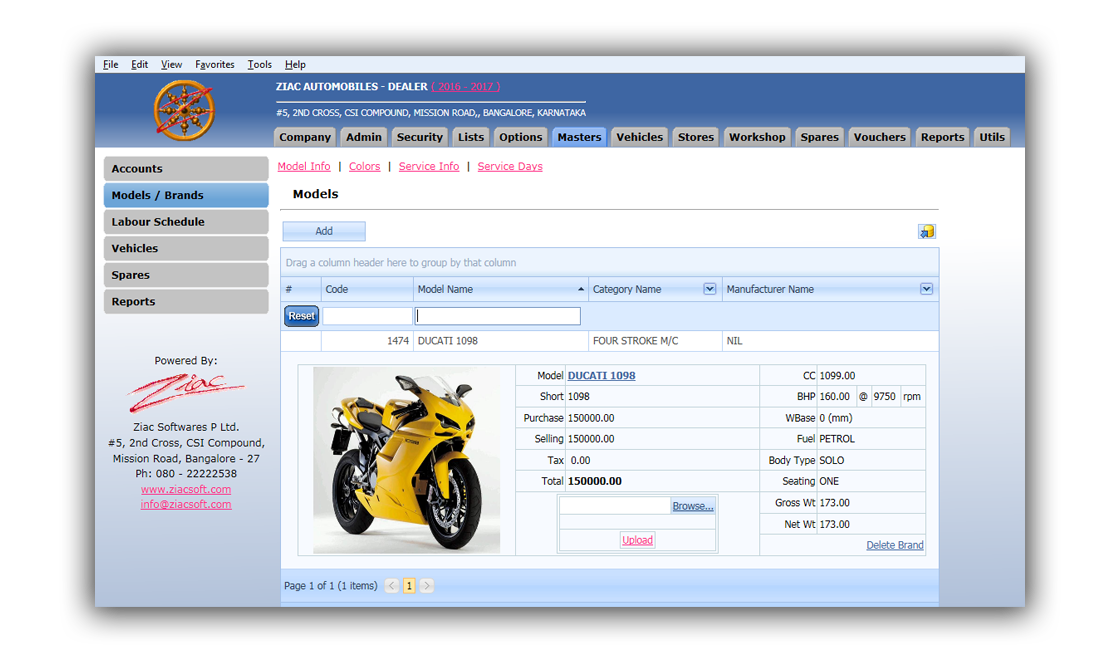Viewport: 1120px width, 663px height.
Task: Click the DUCATI 1098 model link
Action: [601, 376]
